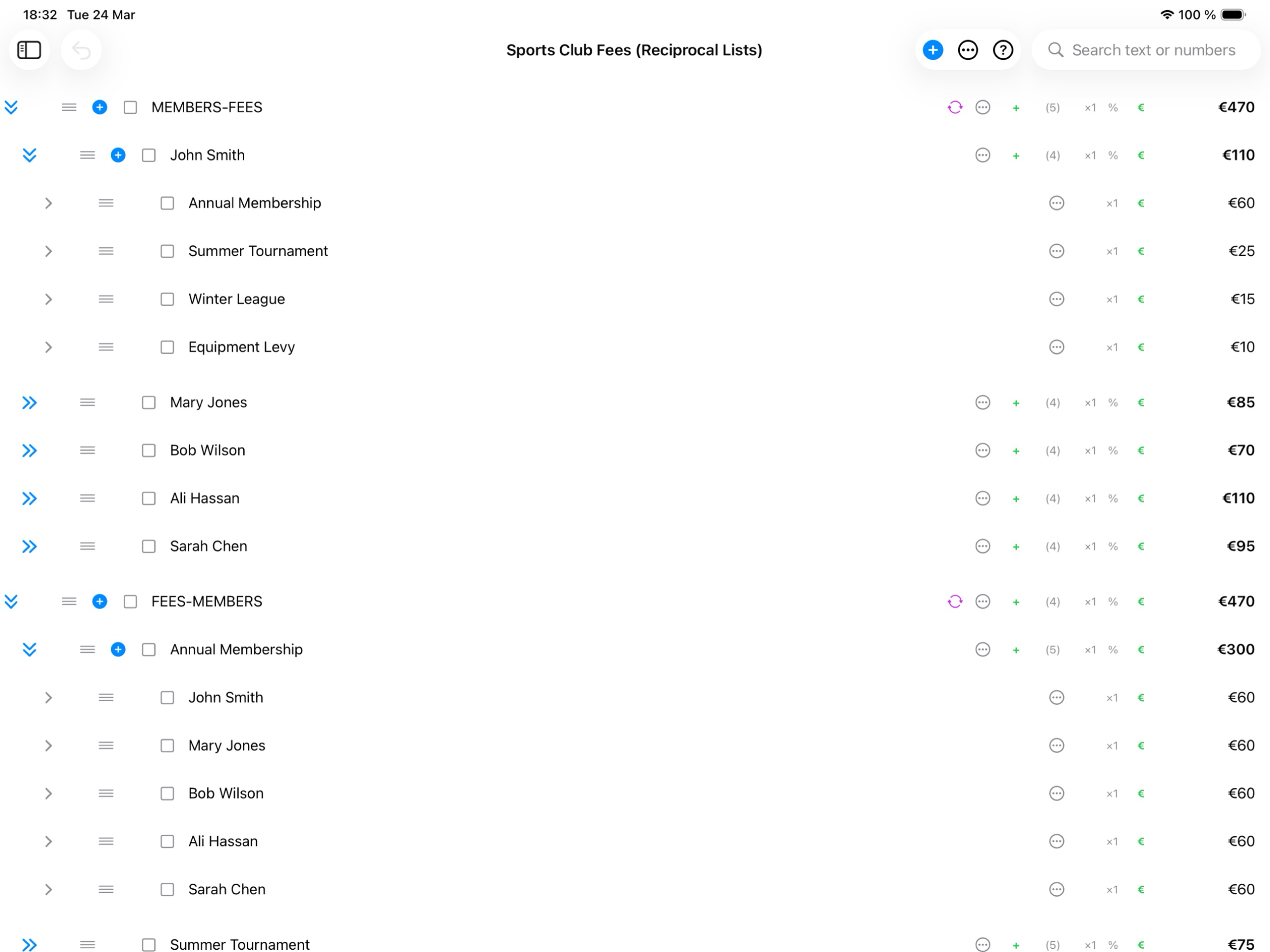Open the sidebar icon top-left
This screenshot has width=1270, height=952.
point(29,50)
